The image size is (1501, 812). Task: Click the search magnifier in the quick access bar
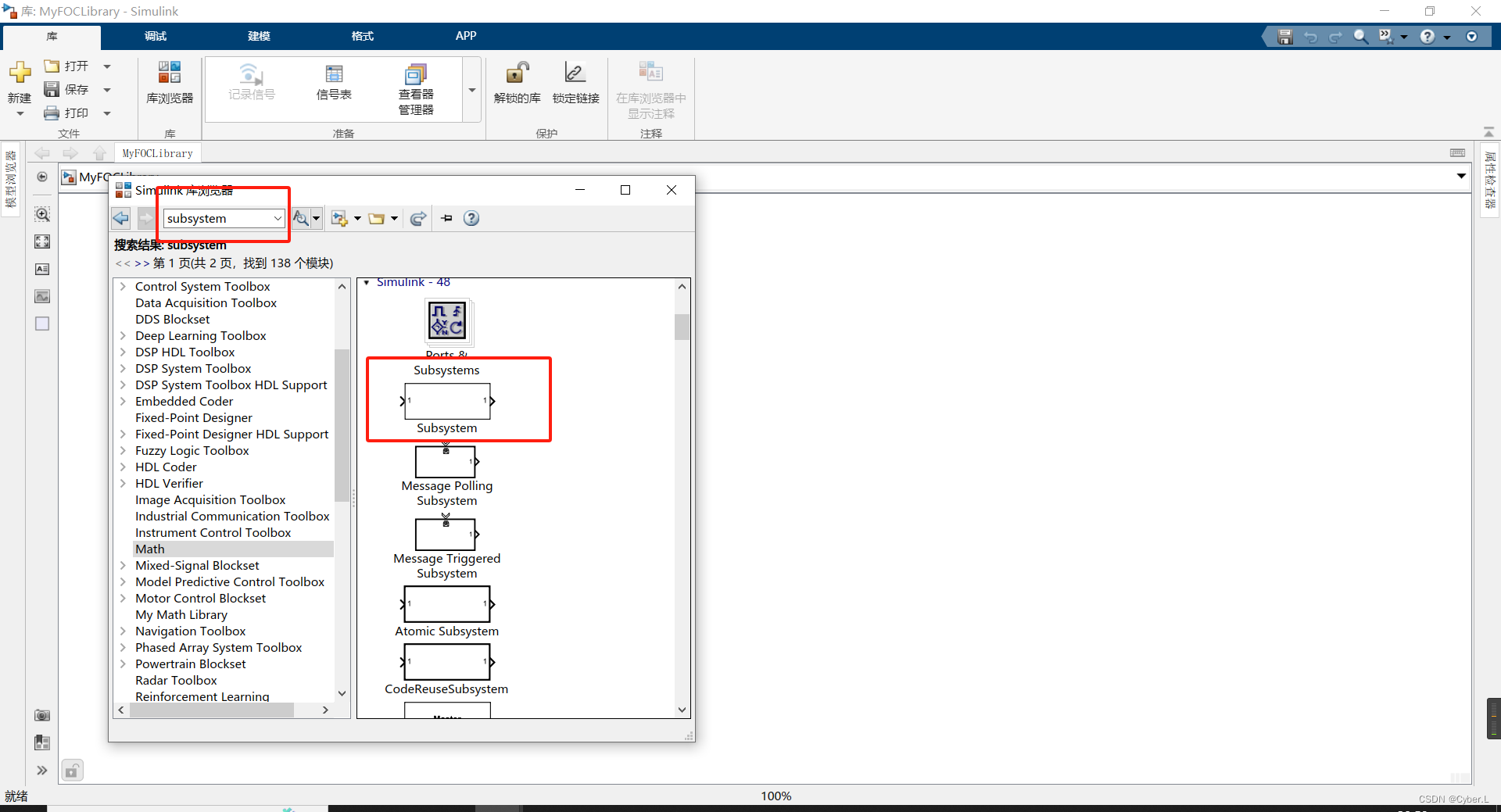click(1361, 37)
